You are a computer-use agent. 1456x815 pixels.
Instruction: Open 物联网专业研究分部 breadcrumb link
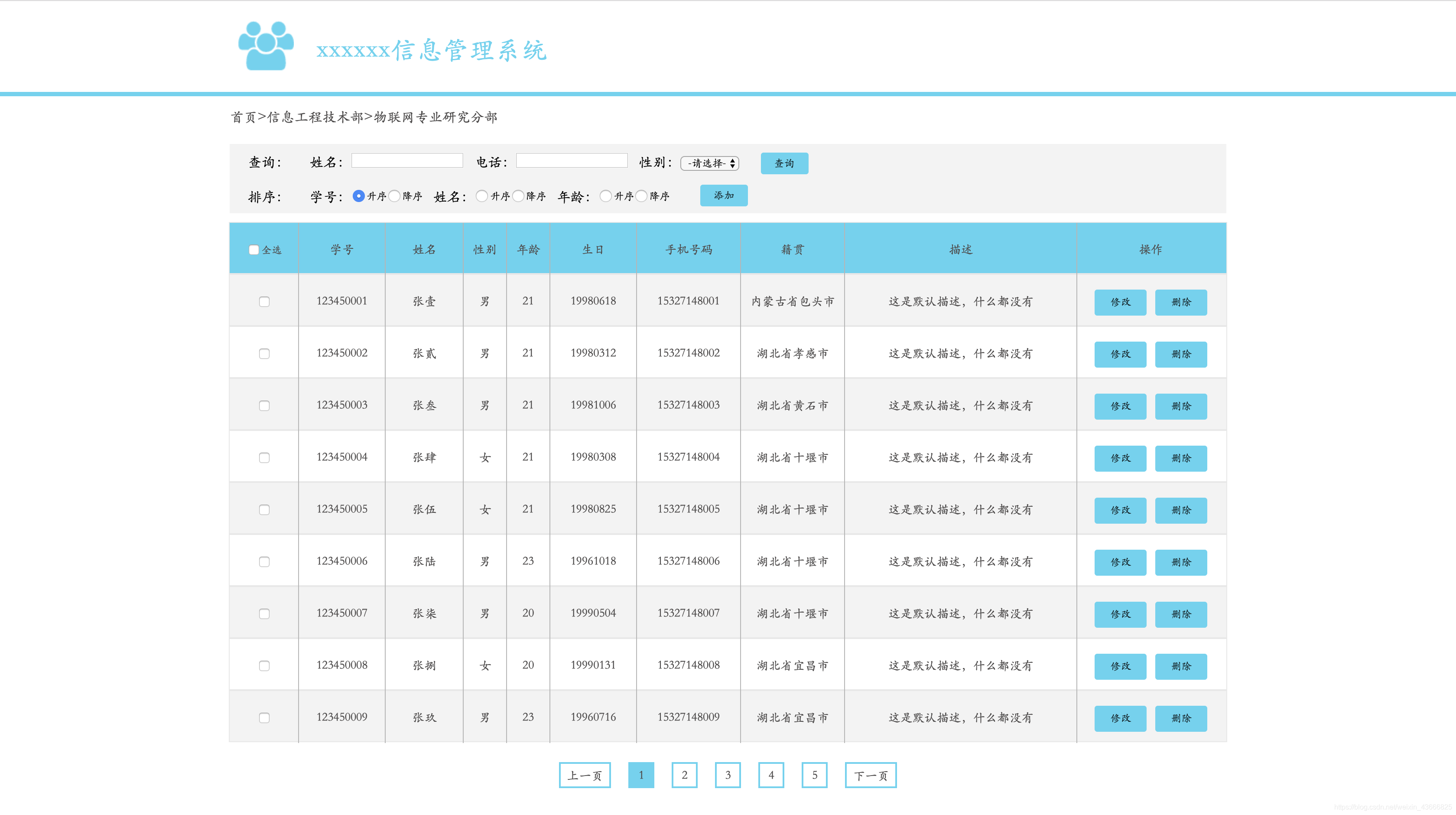[x=436, y=117]
